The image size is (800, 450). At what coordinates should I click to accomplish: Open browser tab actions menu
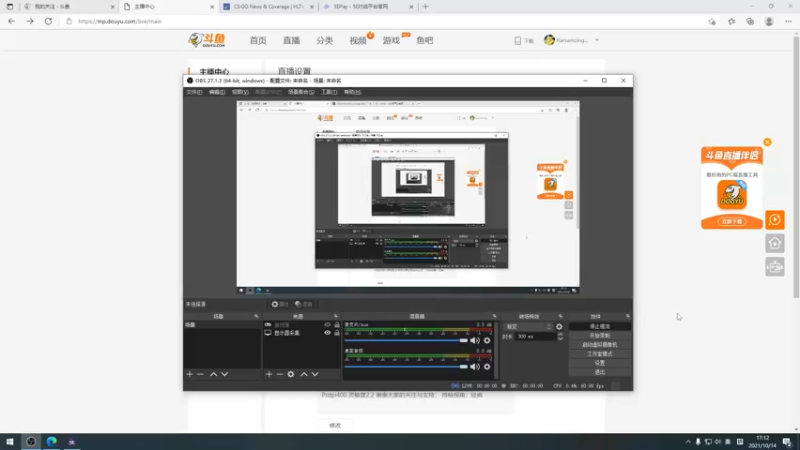(10, 7)
